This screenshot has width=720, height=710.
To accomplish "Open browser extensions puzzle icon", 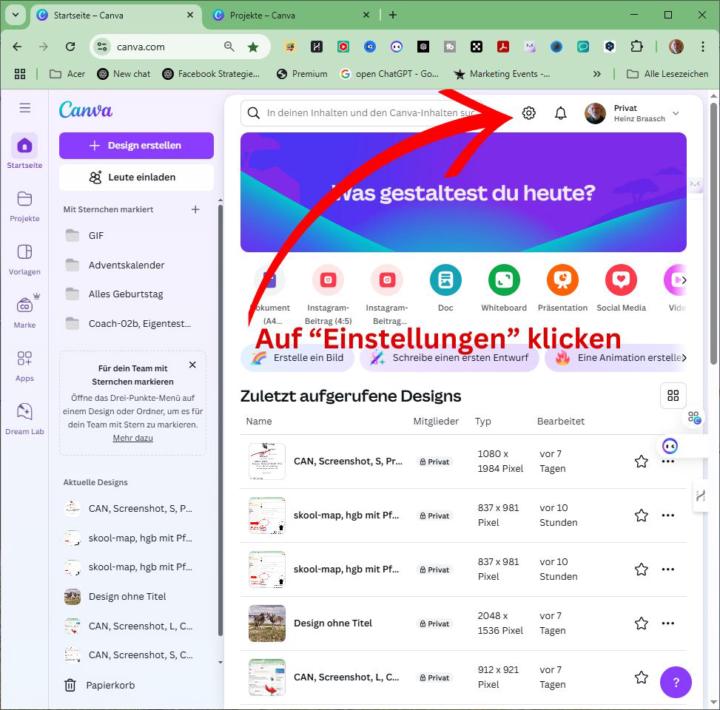I will tap(636, 46).
